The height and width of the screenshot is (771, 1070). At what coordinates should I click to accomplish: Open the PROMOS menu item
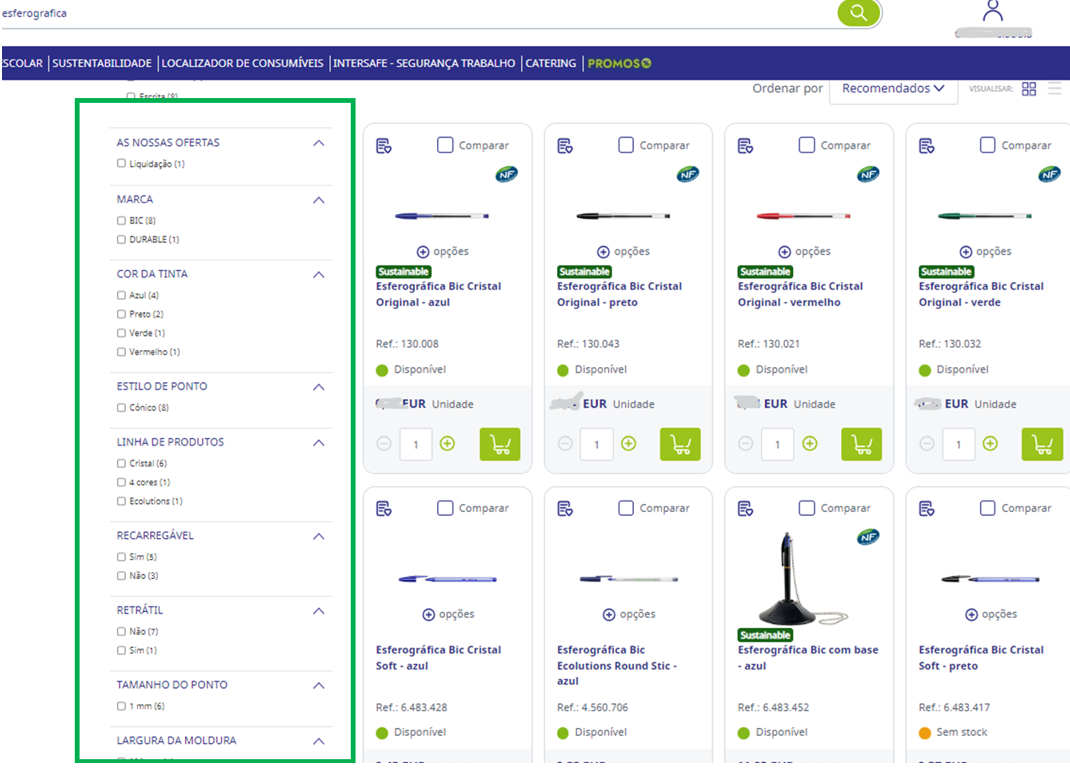[619, 63]
